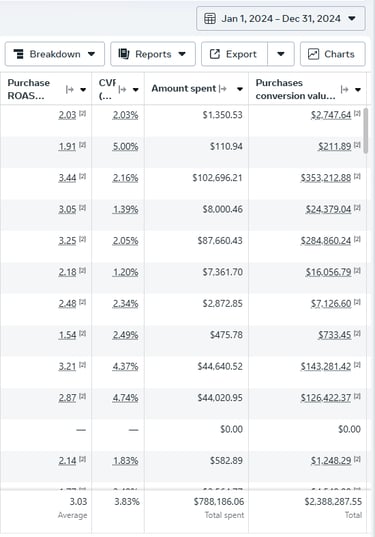The width and height of the screenshot is (375, 537).
Task: Open the Amount spent column dropdown arrow
Action: tap(240, 89)
